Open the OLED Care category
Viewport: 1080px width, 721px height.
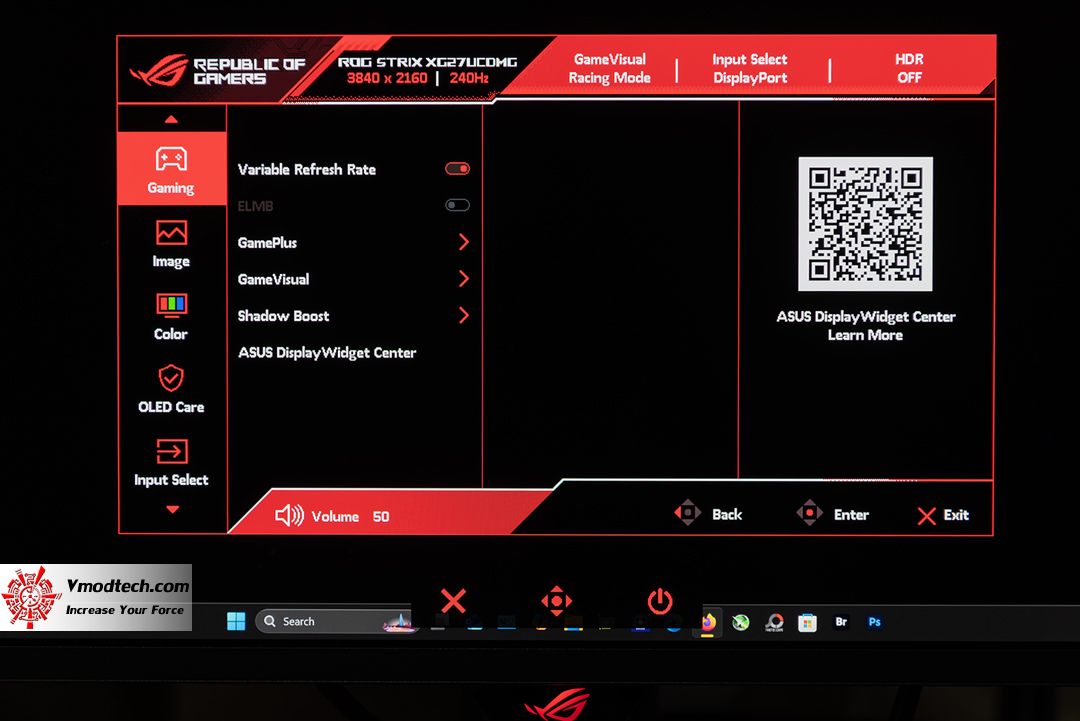[171, 389]
